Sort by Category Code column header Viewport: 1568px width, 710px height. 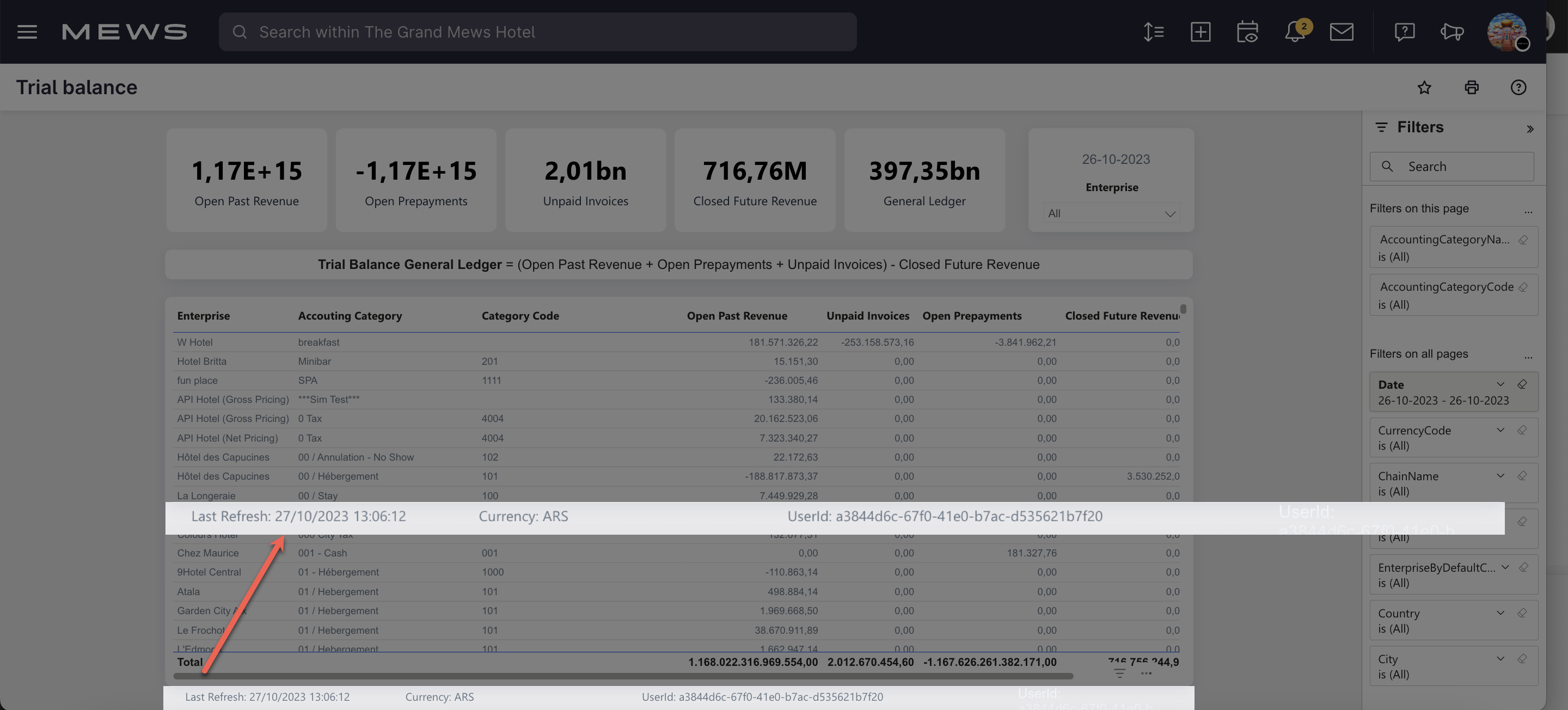[520, 315]
